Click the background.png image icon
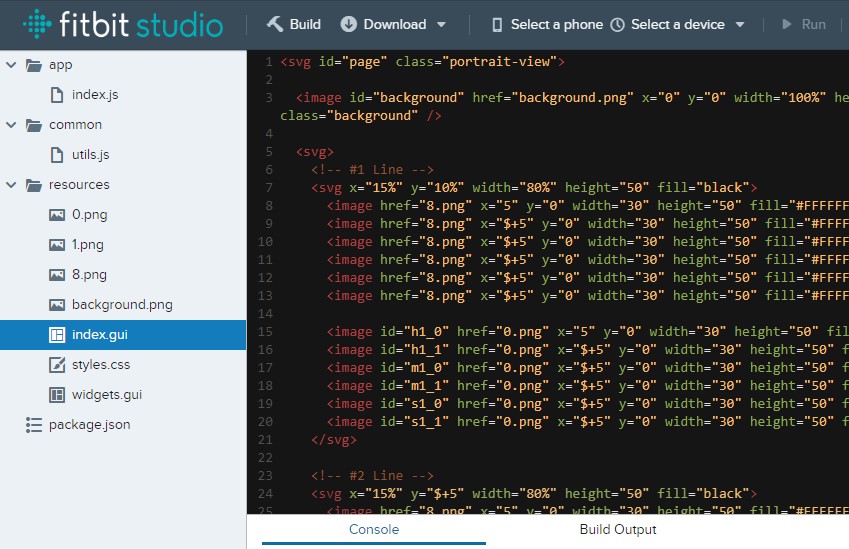 pos(57,305)
